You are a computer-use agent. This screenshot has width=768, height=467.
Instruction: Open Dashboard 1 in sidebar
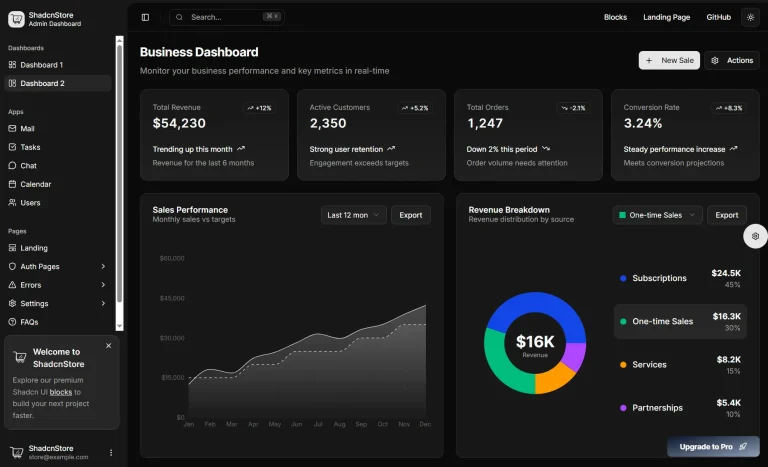click(x=58, y=65)
